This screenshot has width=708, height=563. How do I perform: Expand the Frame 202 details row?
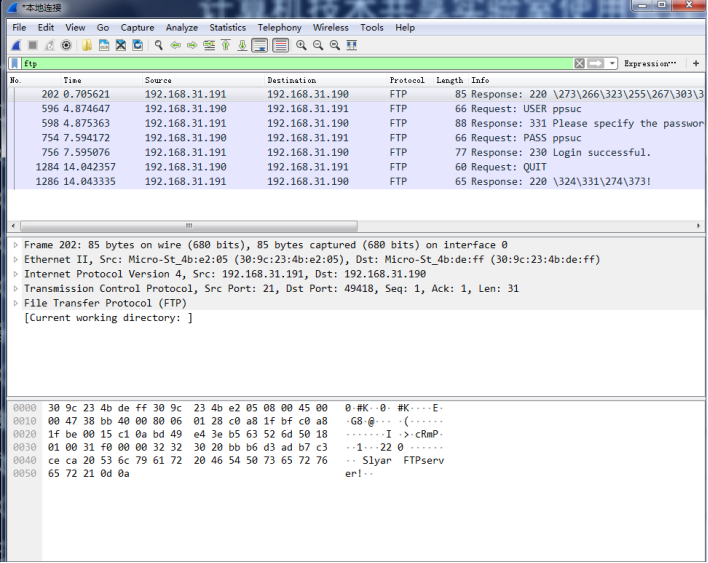pos(16,245)
